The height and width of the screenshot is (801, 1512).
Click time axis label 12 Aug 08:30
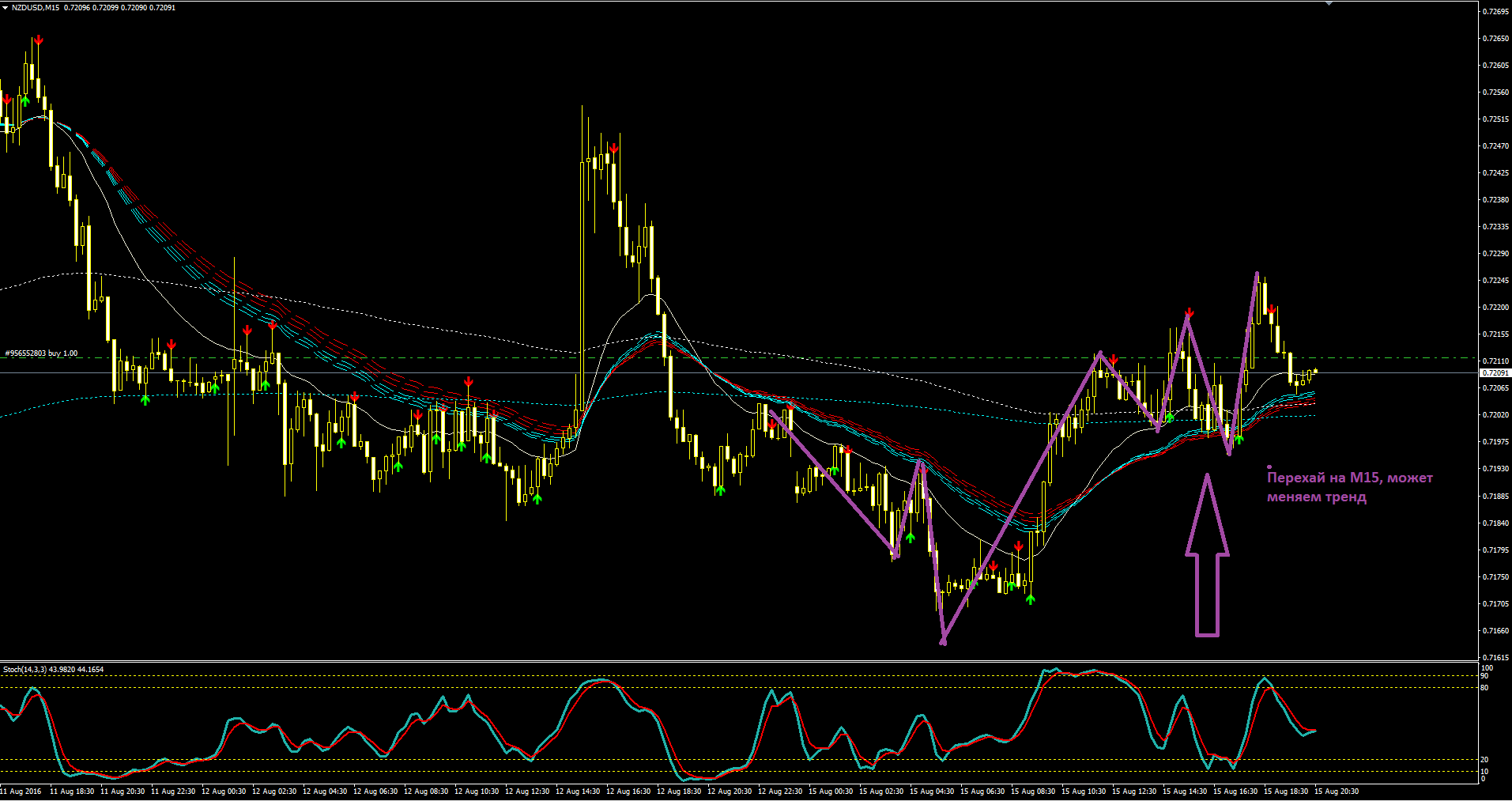(426, 791)
